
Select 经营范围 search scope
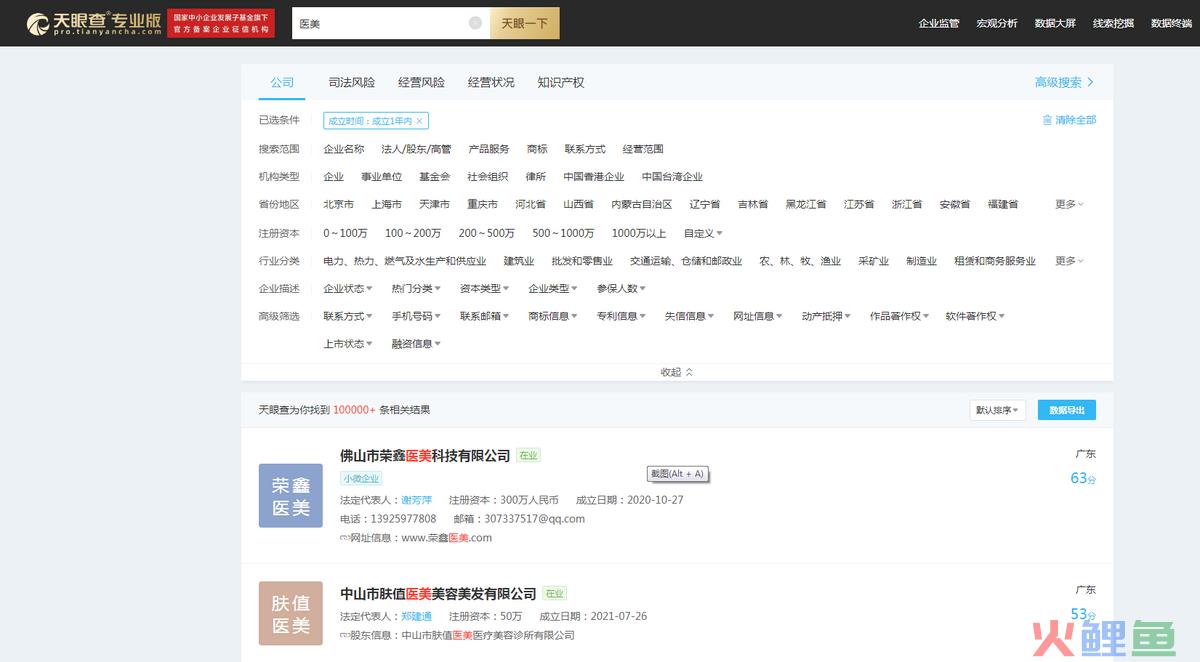[643, 149]
